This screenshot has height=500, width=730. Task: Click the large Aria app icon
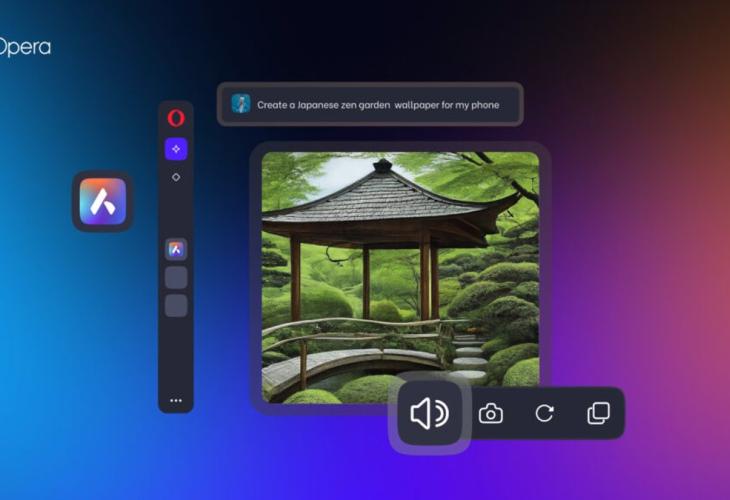point(103,201)
